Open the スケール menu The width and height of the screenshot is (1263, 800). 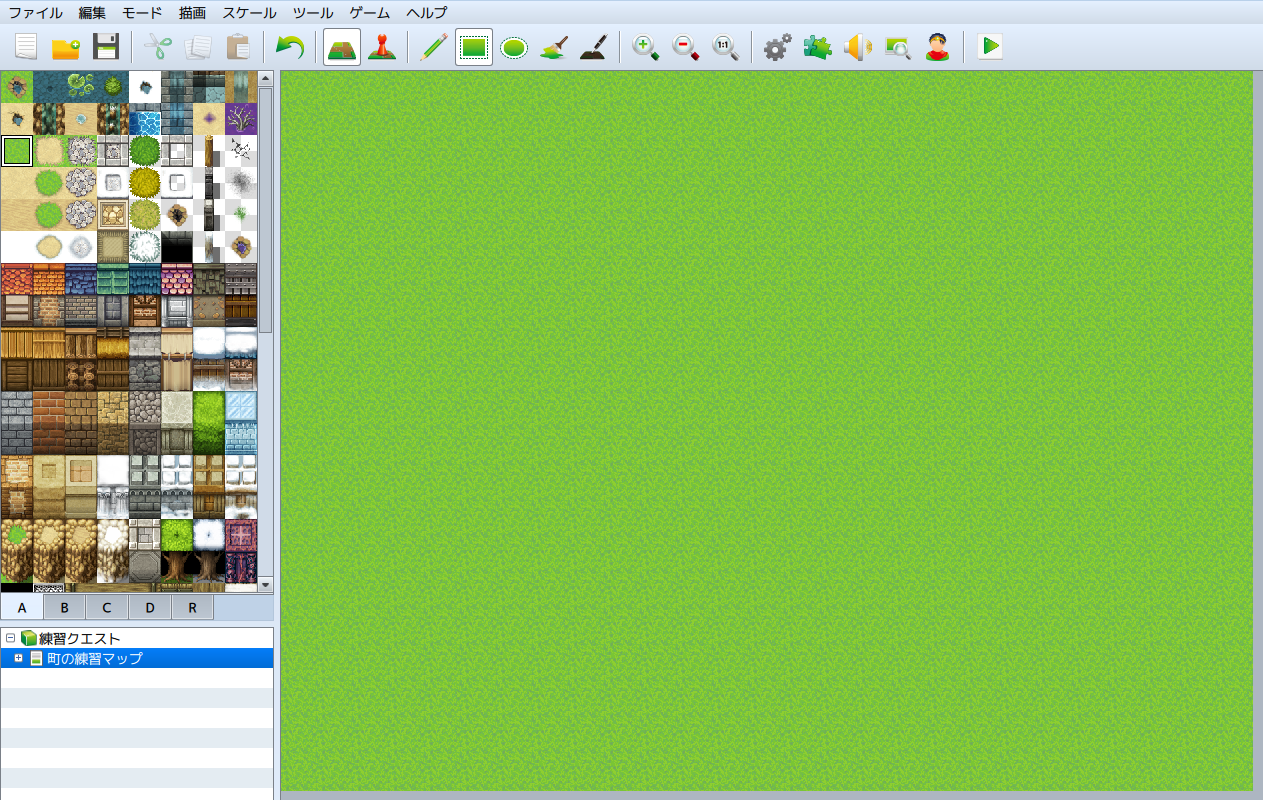point(250,12)
